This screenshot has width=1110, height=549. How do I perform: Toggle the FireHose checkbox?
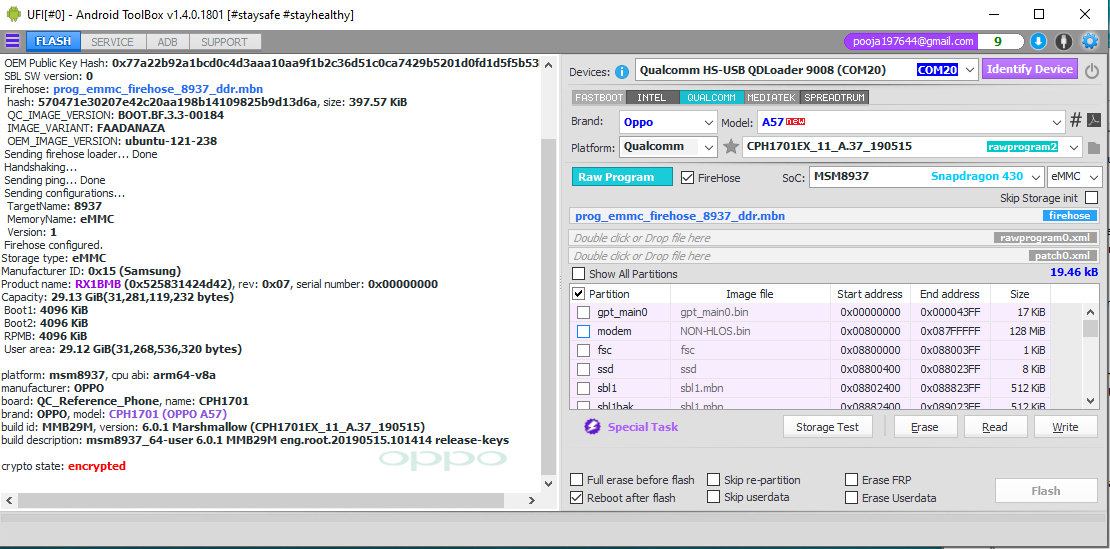pos(686,178)
